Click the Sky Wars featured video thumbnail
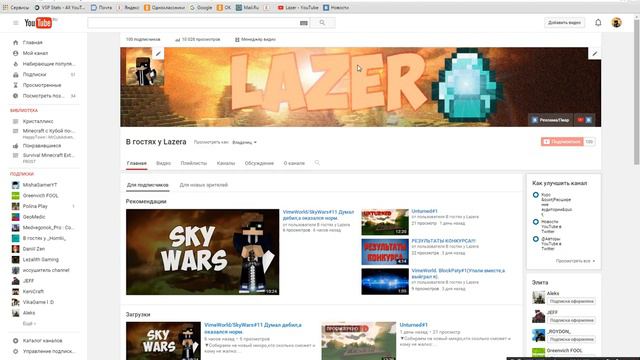 tap(202, 252)
